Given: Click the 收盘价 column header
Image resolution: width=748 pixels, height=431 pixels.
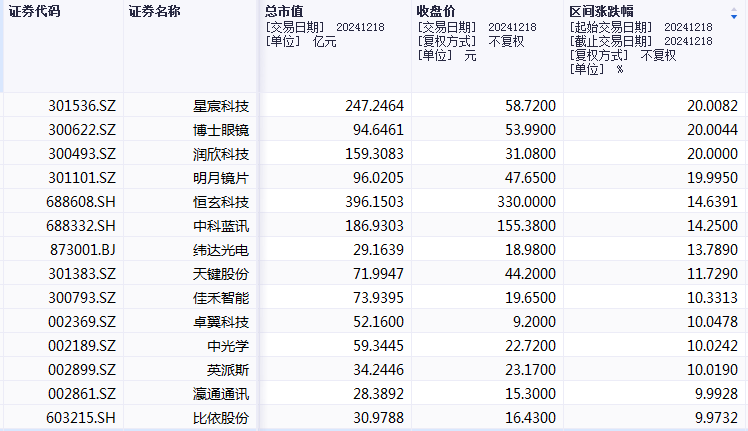Looking at the screenshot, I should tap(436, 11).
